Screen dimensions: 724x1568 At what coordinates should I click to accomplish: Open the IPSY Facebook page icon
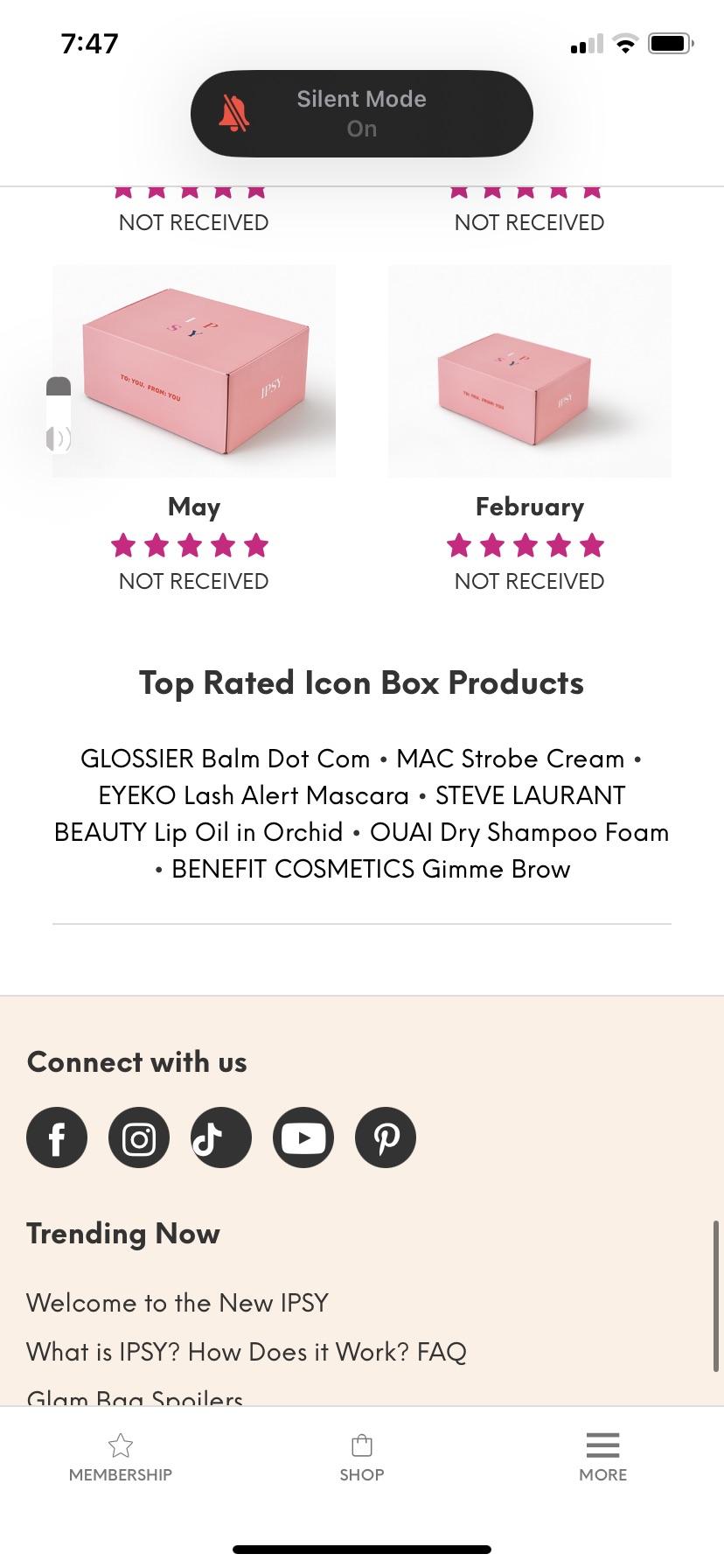57,1137
